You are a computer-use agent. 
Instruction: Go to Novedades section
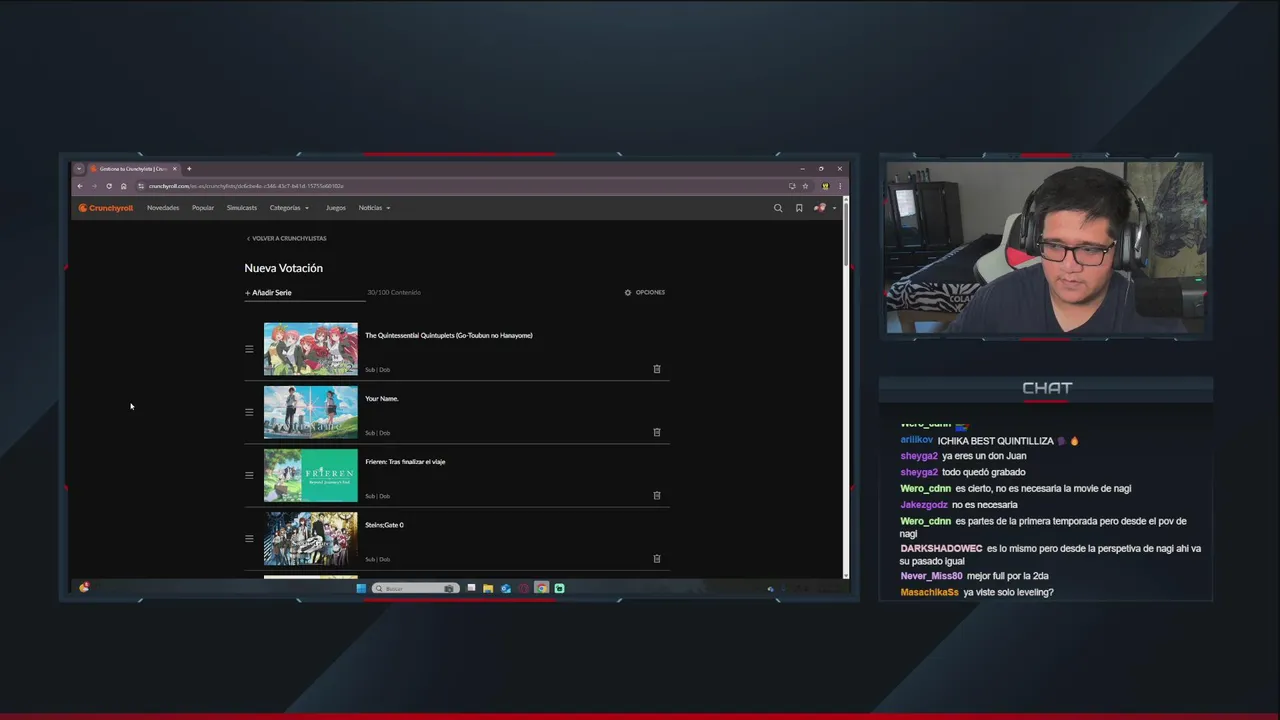point(163,208)
